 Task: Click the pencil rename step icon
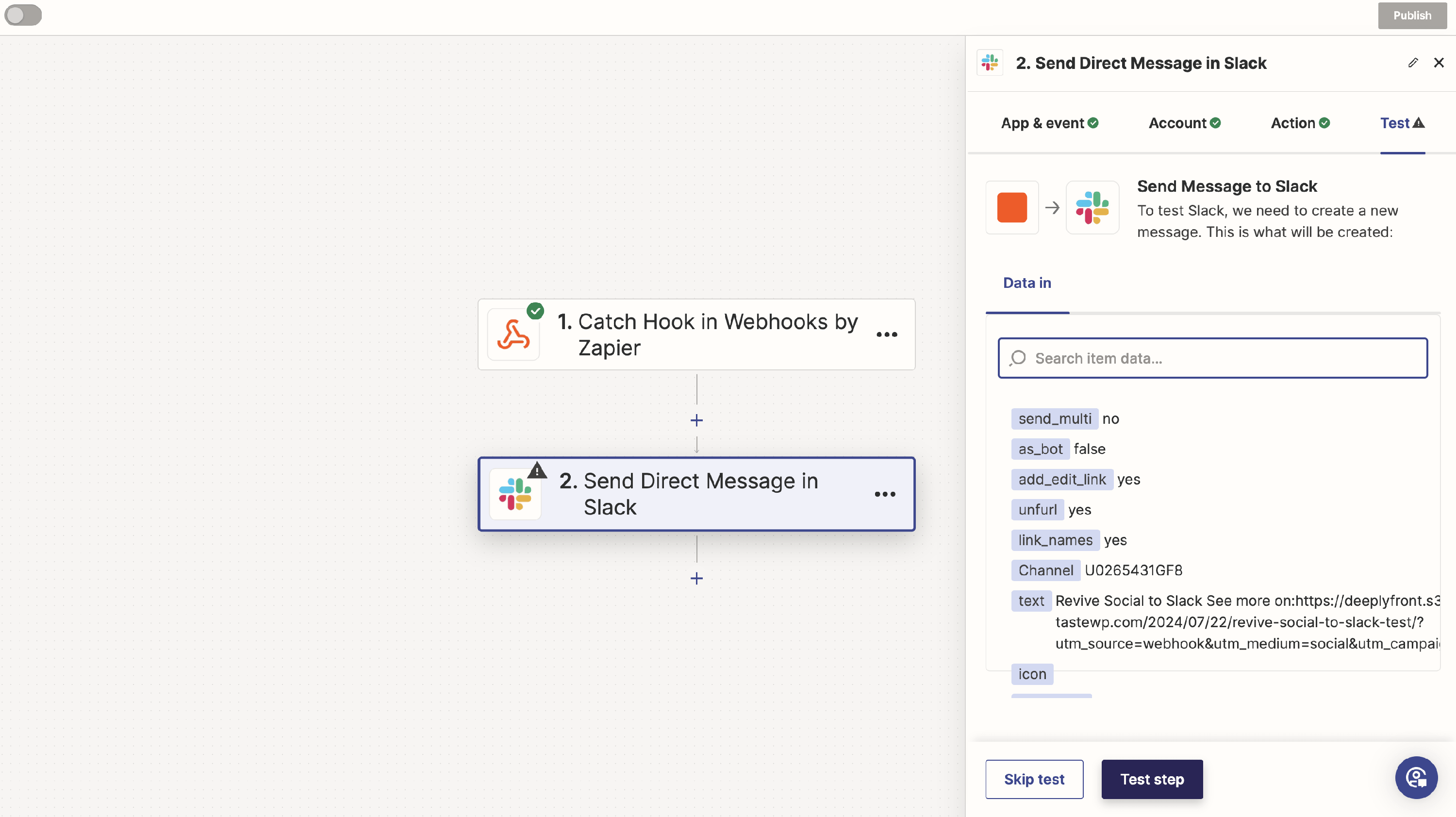(1412, 63)
